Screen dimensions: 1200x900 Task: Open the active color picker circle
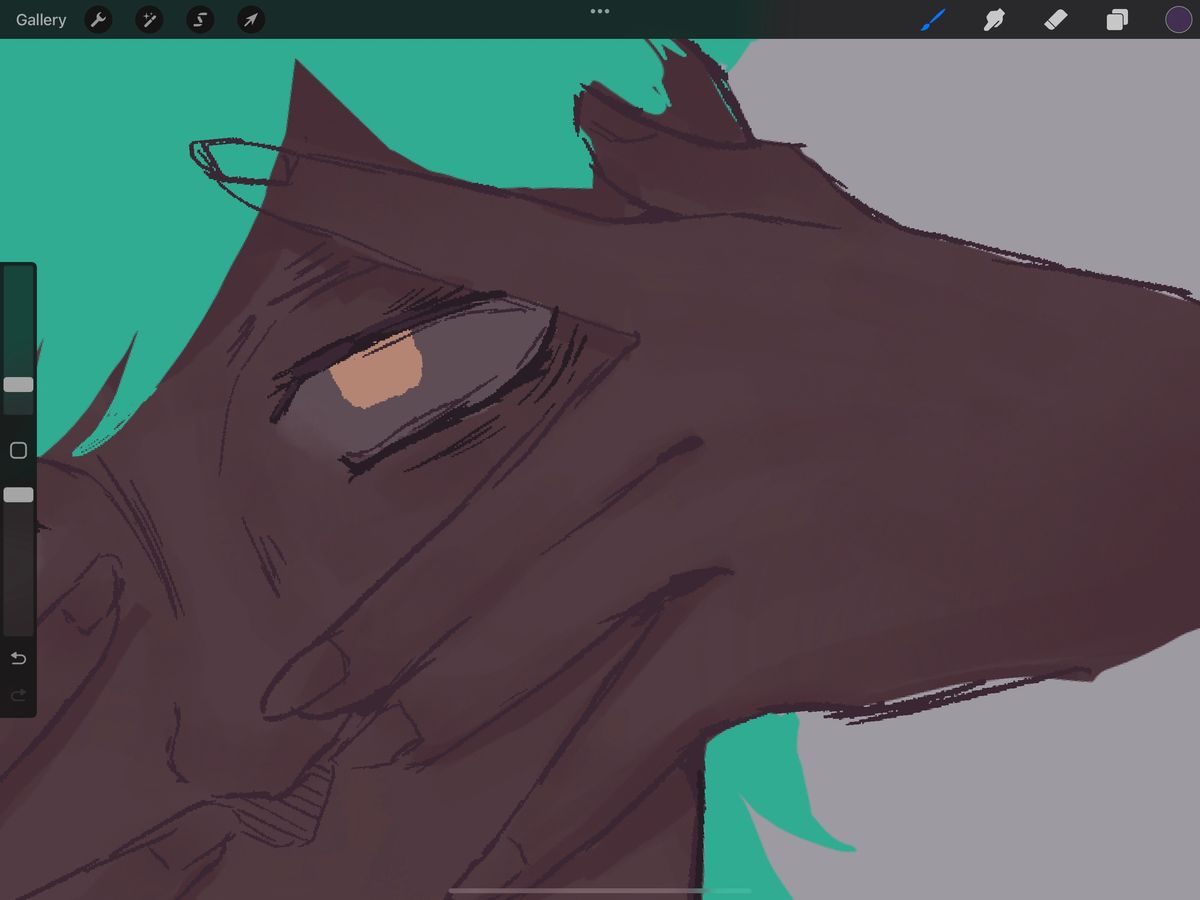click(1179, 19)
